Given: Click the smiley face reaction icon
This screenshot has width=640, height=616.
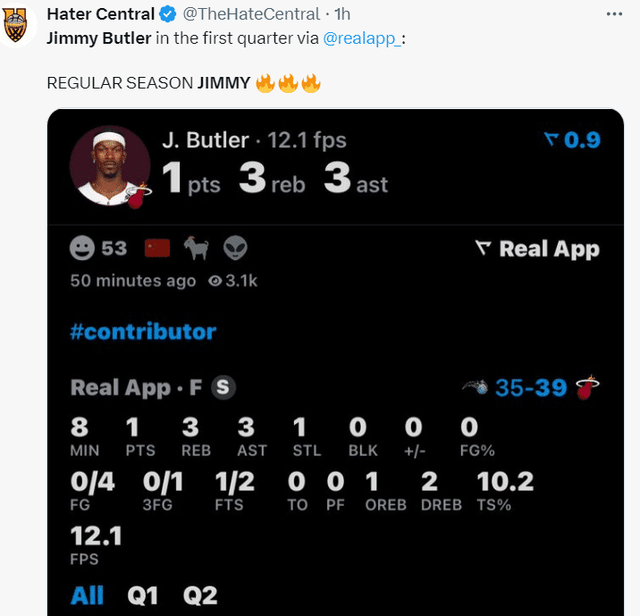Looking at the screenshot, I should tap(83, 247).
